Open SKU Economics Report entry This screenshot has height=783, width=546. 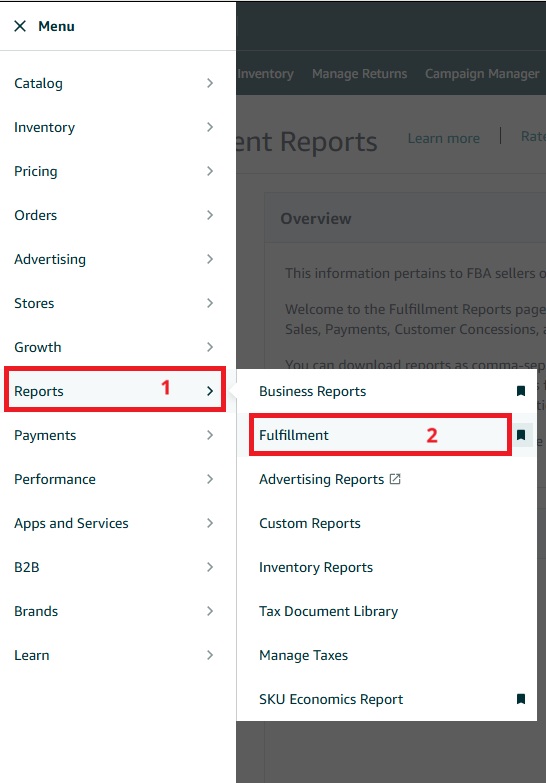coord(331,699)
